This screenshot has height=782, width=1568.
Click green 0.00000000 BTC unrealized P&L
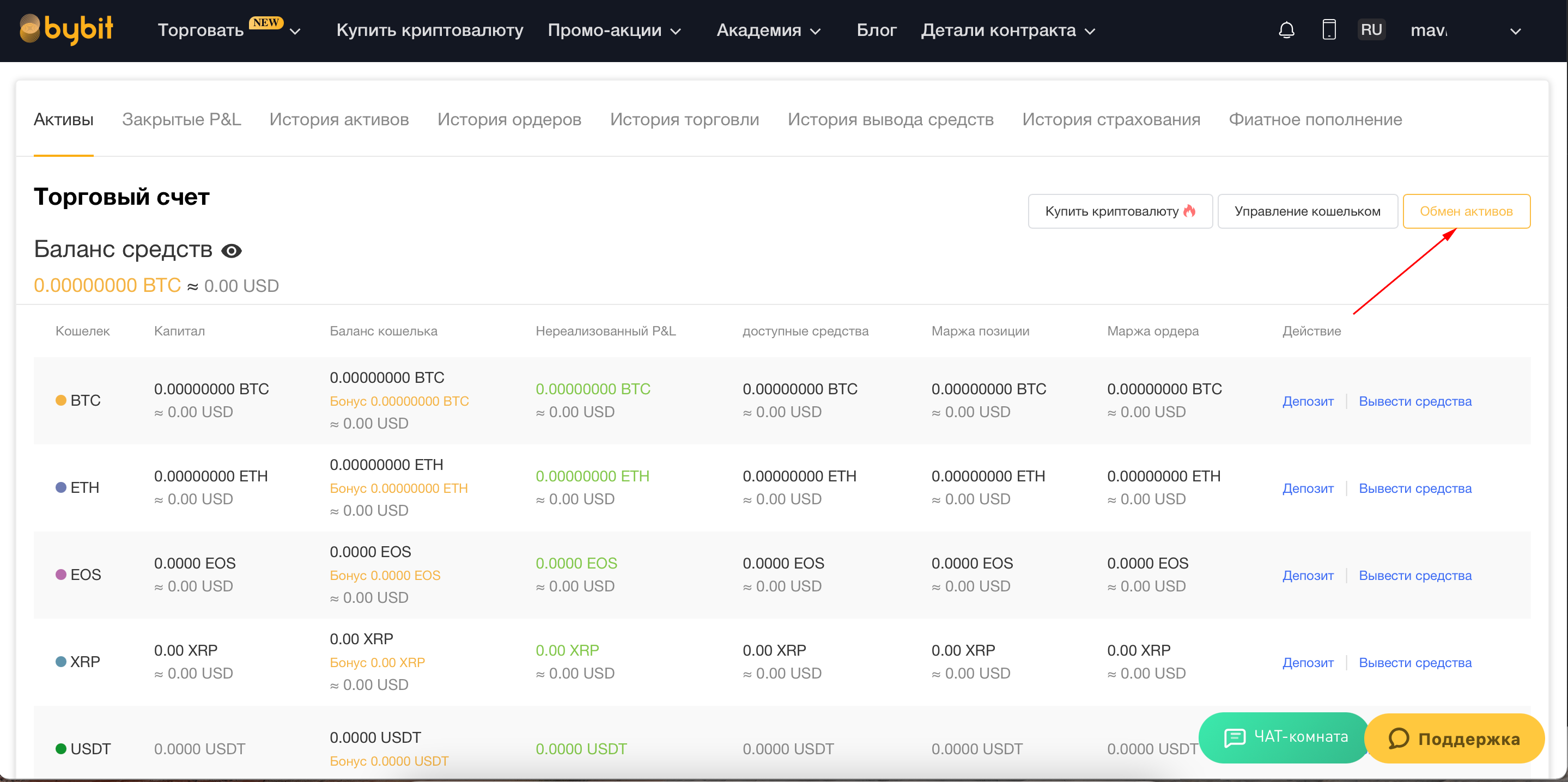(593, 389)
